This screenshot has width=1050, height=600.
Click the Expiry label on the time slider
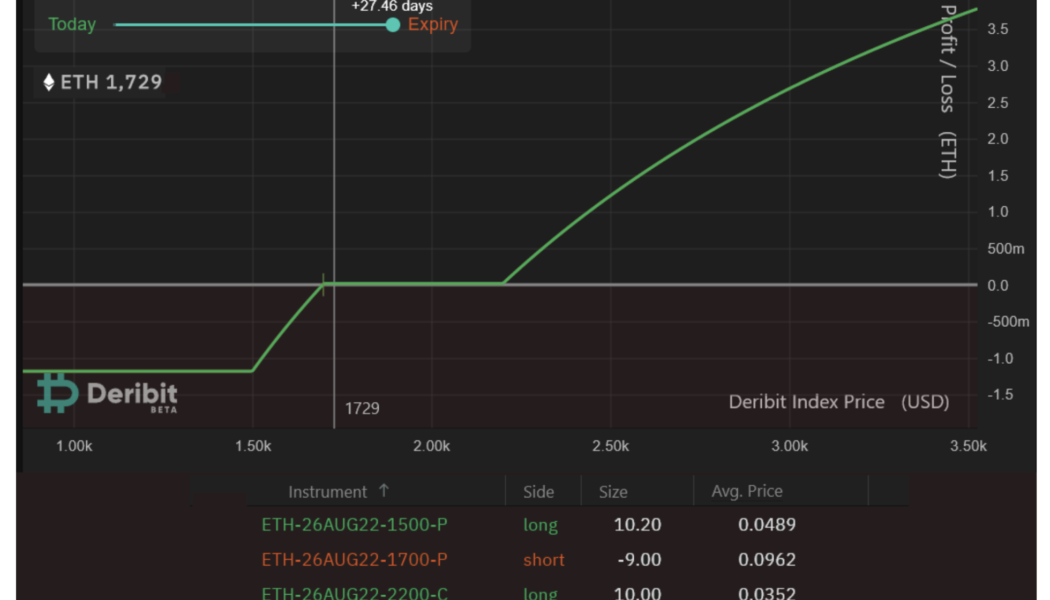coord(432,24)
